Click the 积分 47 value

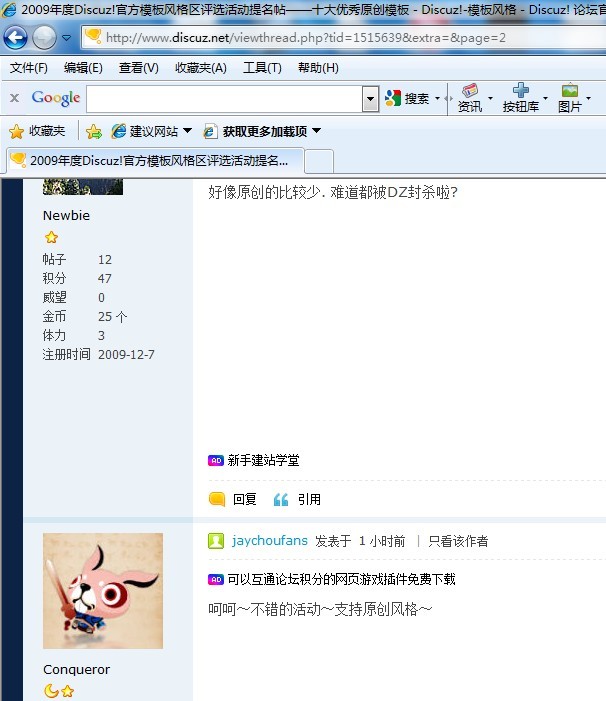[105, 279]
